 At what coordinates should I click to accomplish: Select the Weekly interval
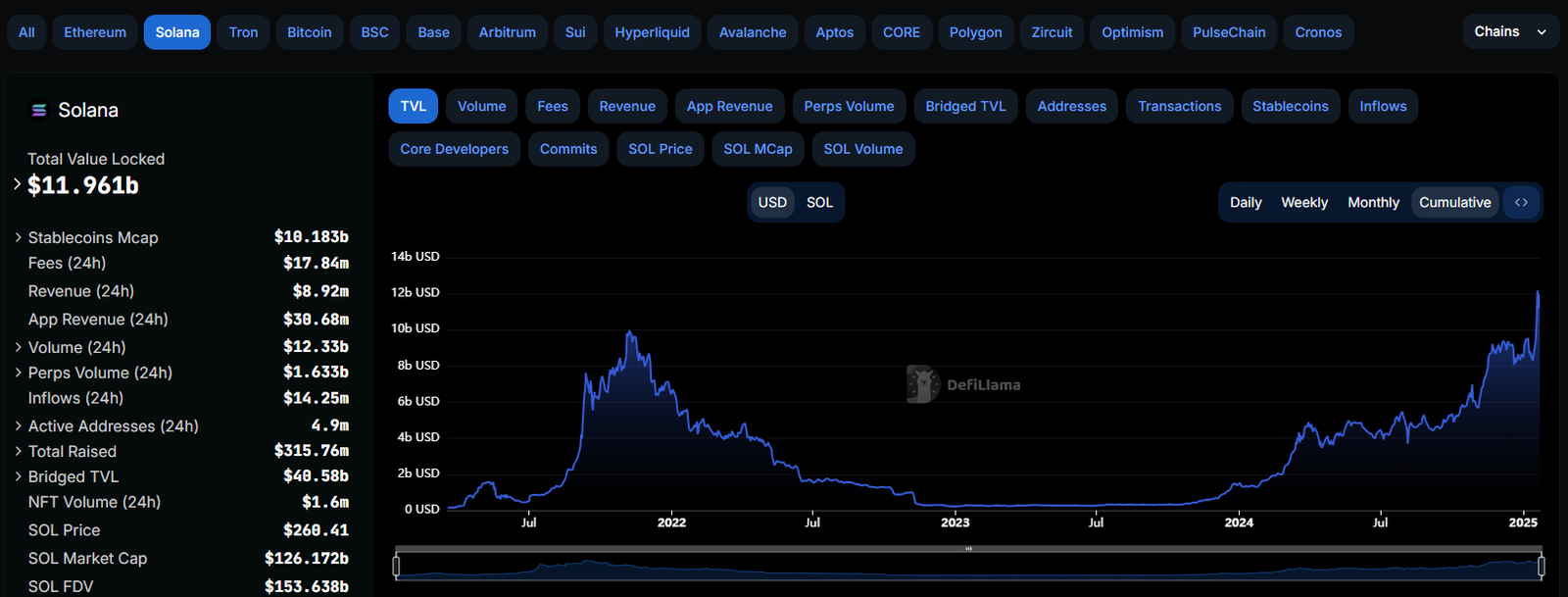[x=1304, y=203]
